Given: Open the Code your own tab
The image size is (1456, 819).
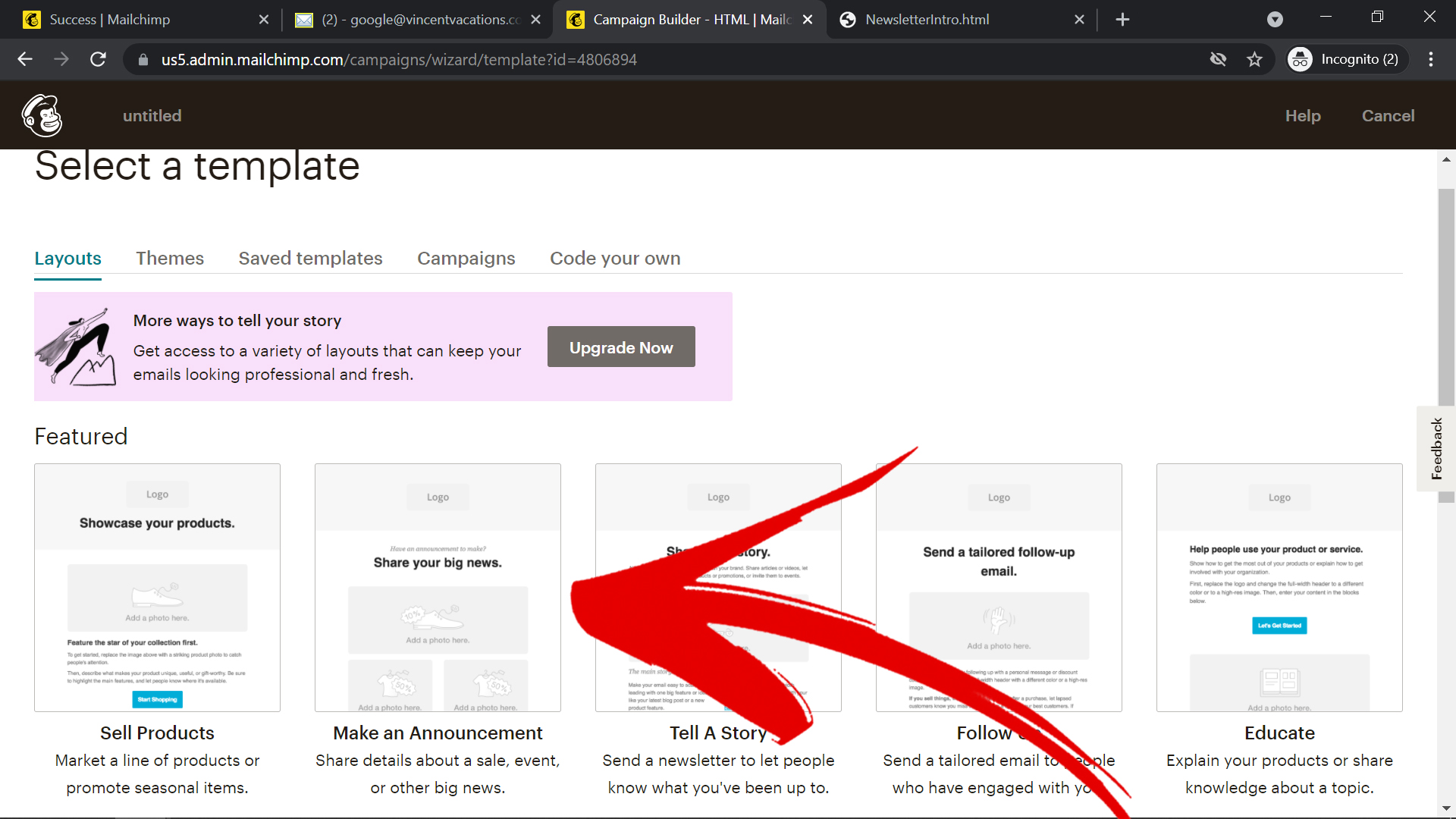Looking at the screenshot, I should (615, 259).
